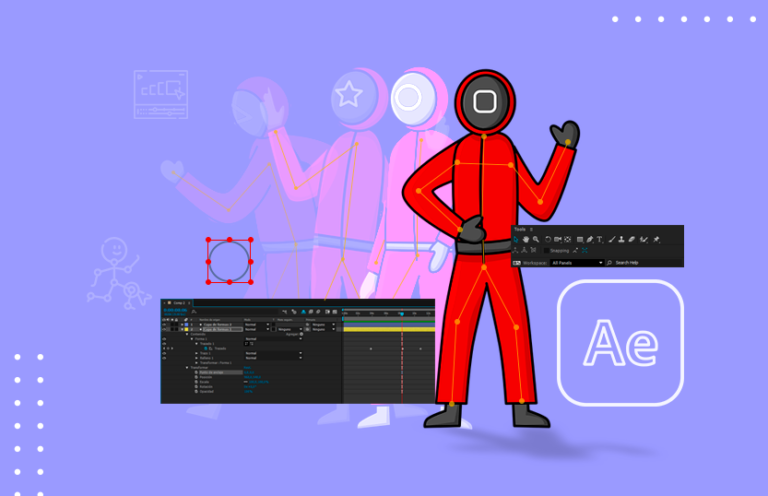
Task: Select the Zoom magnifier tool
Action: (x=536, y=239)
